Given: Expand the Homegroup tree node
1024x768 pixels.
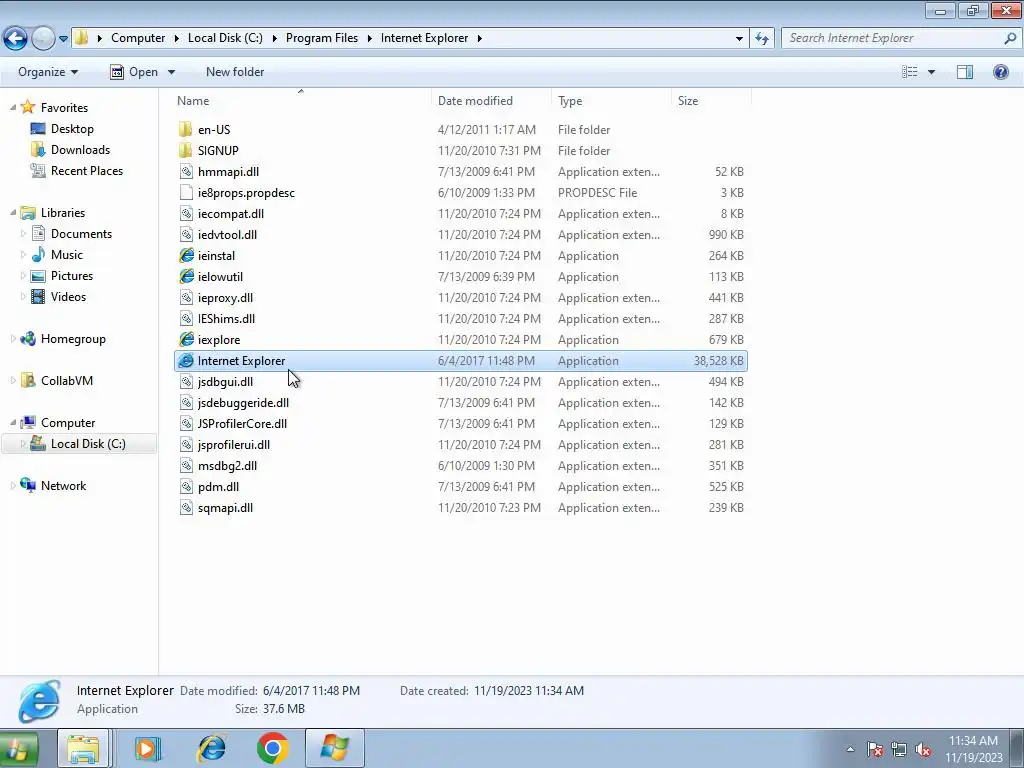Looking at the screenshot, I should point(13,339).
